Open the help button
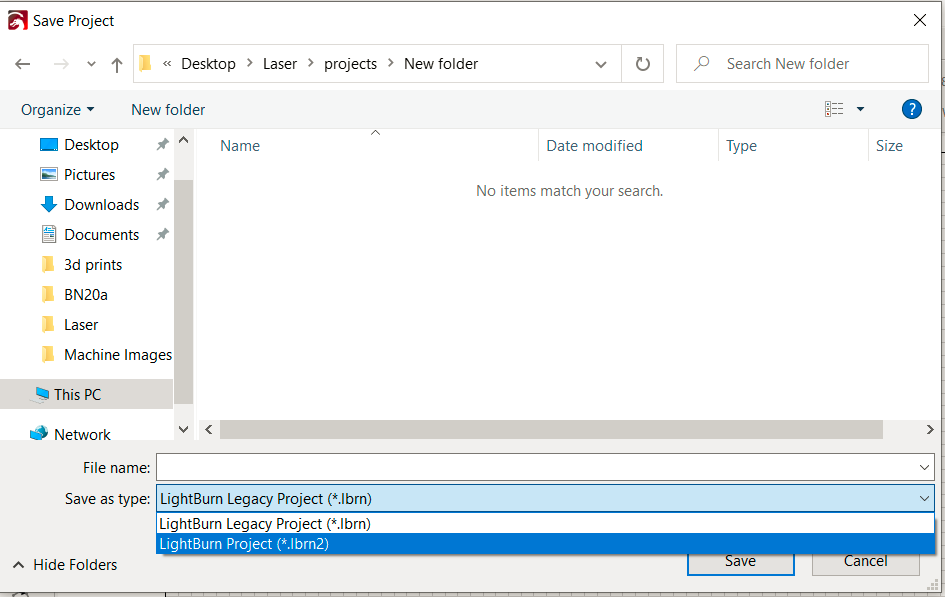 (912, 109)
